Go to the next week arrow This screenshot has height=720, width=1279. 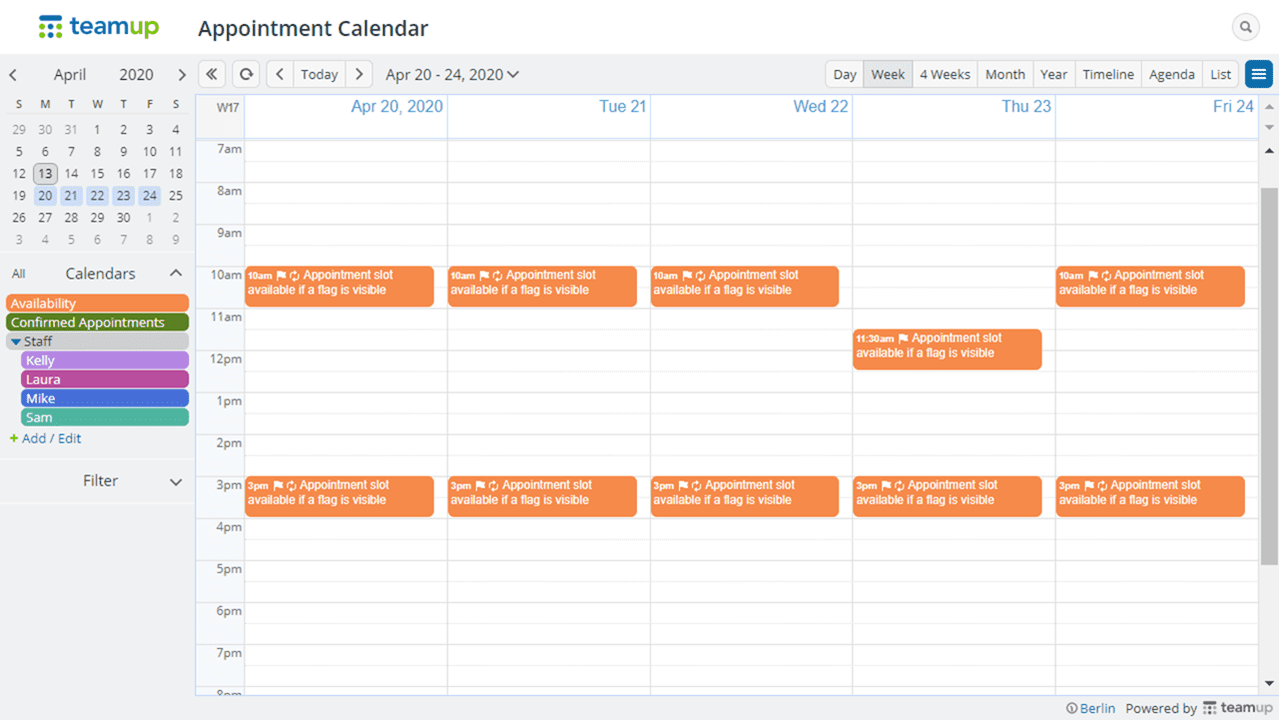click(359, 74)
